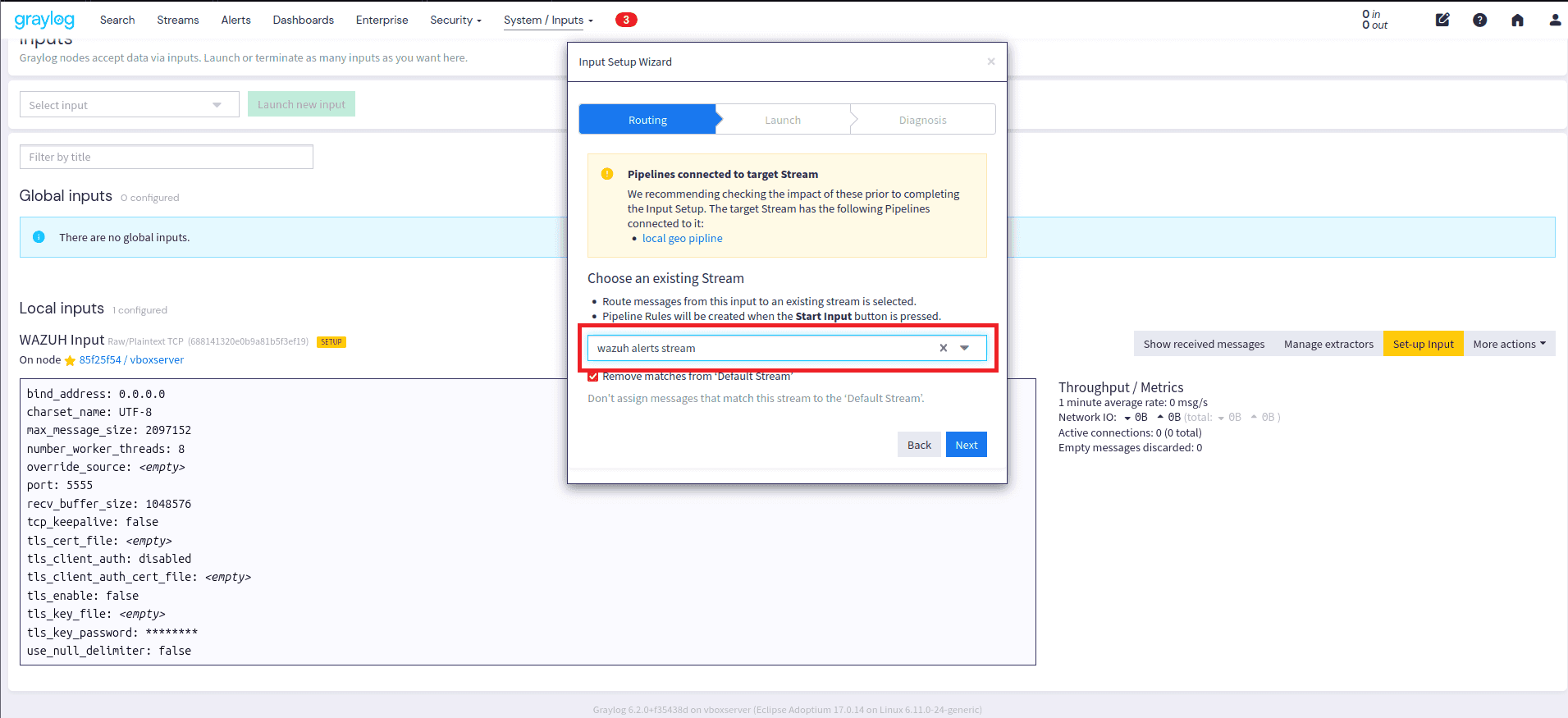The height and width of the screenshot is (718, 1568).
Task: Click the Graylog logo
Action: point(44,20)
